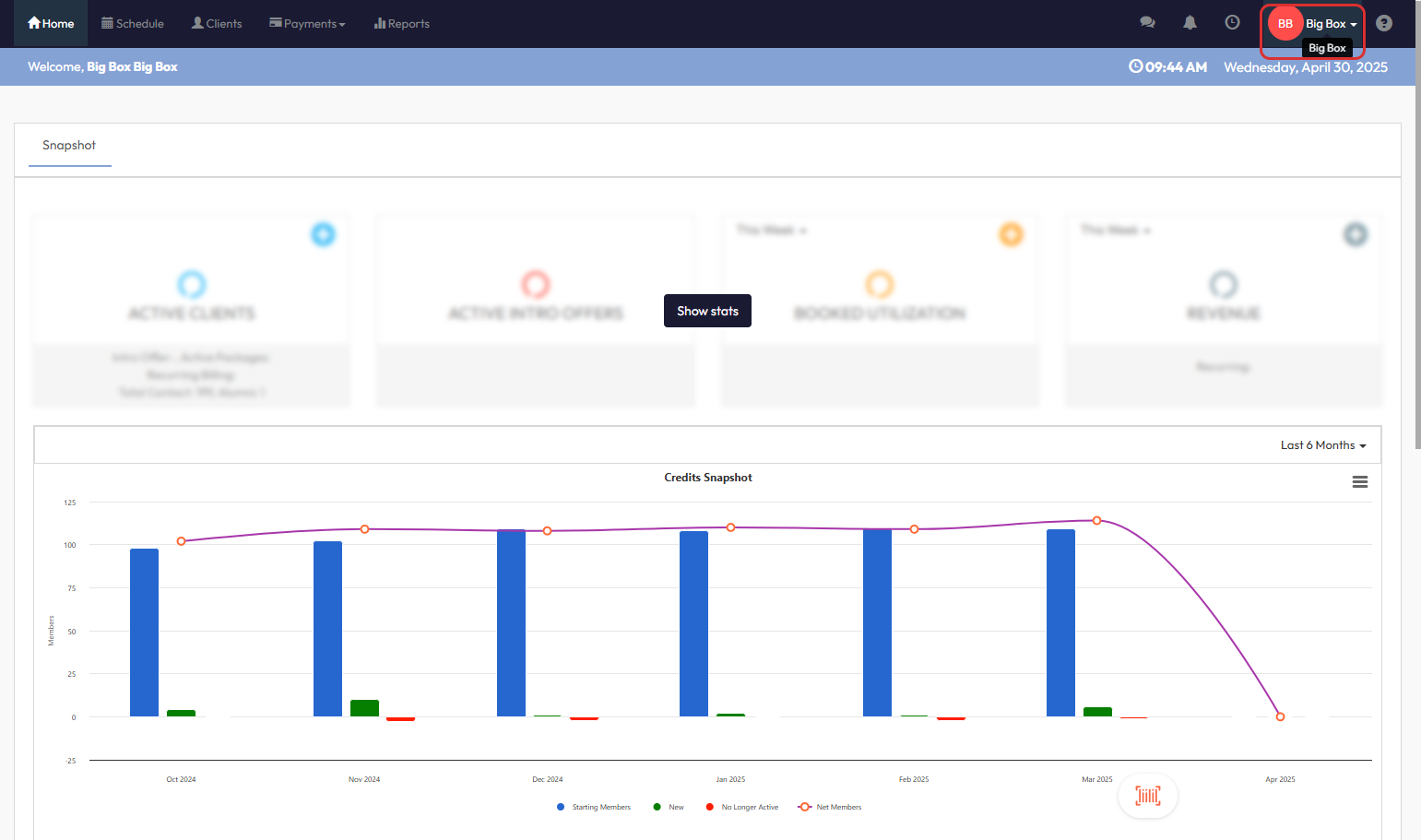This screenshot has width=1421, height=840.
Task: Go to the Schedule menu
Action: 133,24
